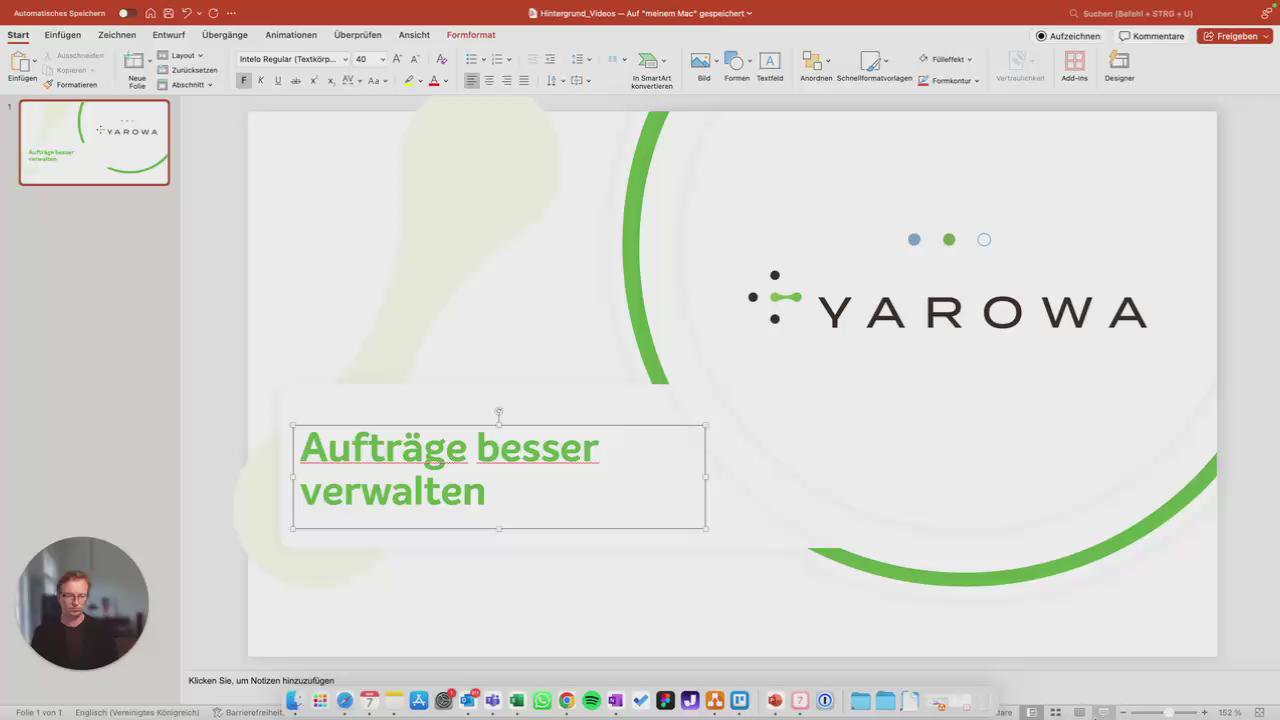This screenshot has width=1280, height=720.
Task: Switch to the Übergänge tab
Action: click(225, 35)
